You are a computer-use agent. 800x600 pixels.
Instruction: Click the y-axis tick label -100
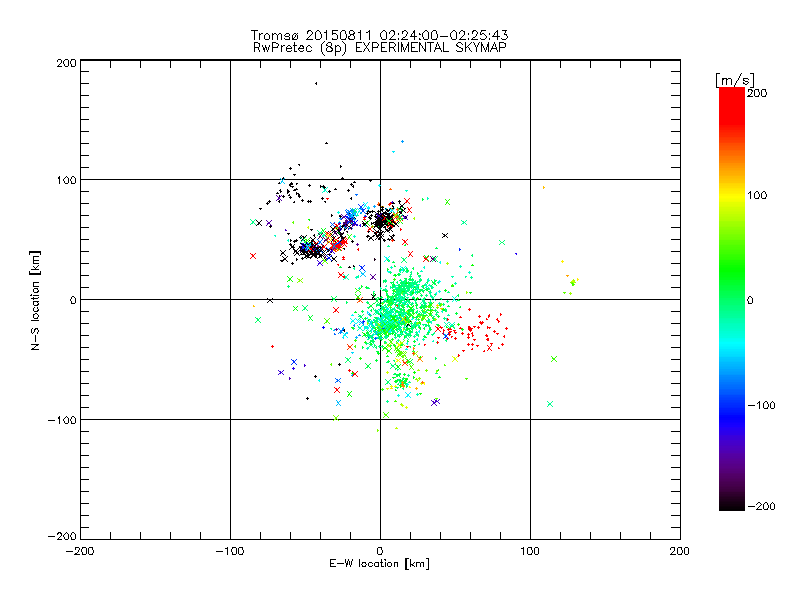coord(62,420)
